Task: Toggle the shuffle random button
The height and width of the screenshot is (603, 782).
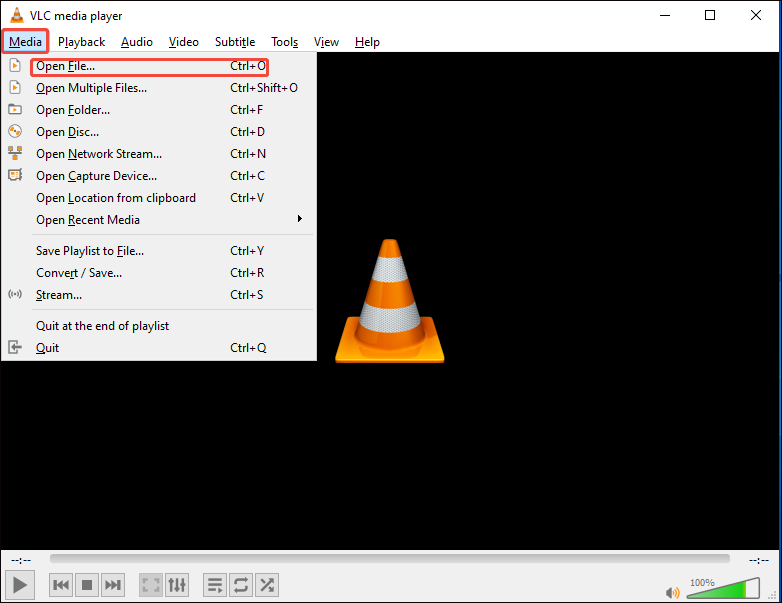Action: click(267, 585)
